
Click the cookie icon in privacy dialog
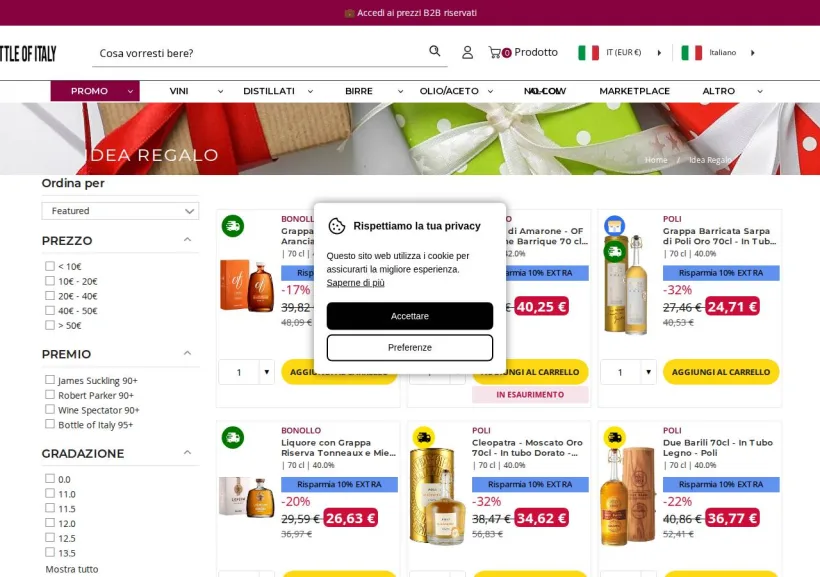336,226
